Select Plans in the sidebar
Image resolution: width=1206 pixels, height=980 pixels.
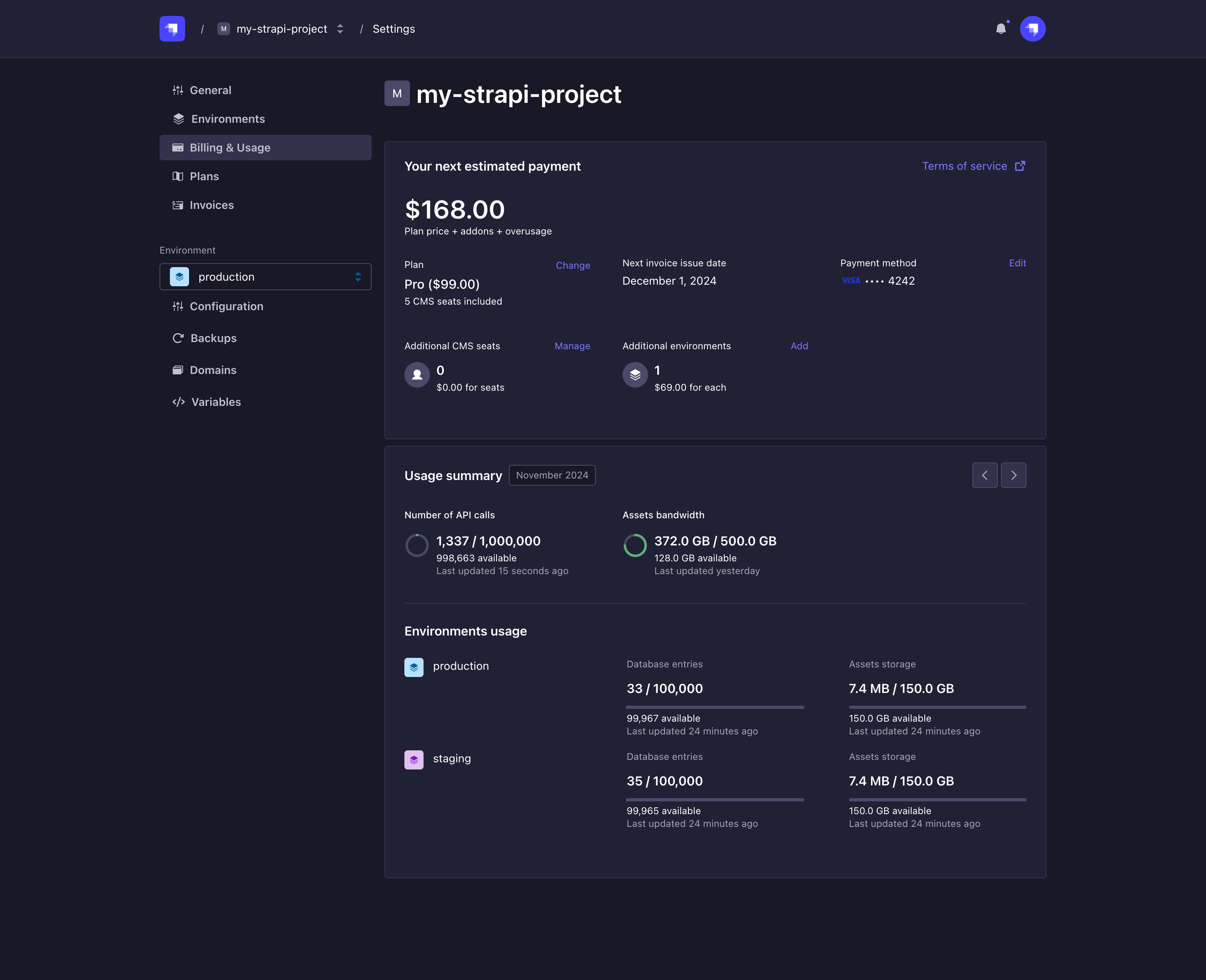pos(203,176)
